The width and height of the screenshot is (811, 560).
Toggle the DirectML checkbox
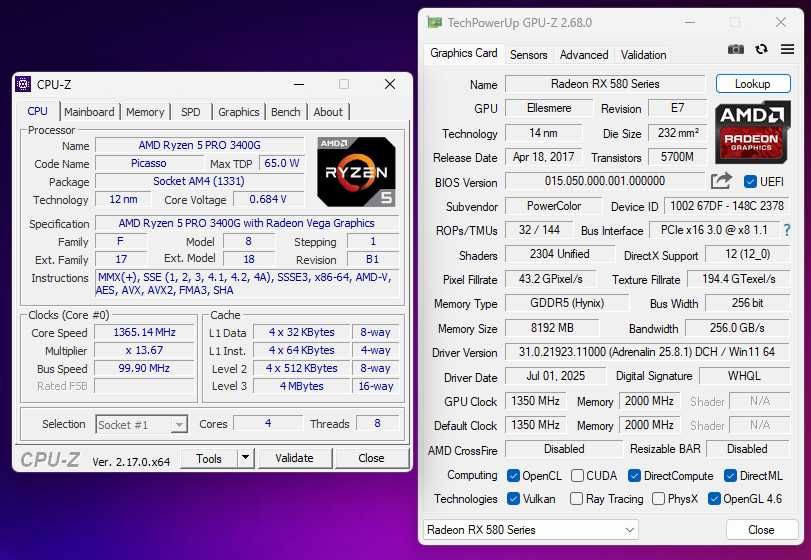730,476
